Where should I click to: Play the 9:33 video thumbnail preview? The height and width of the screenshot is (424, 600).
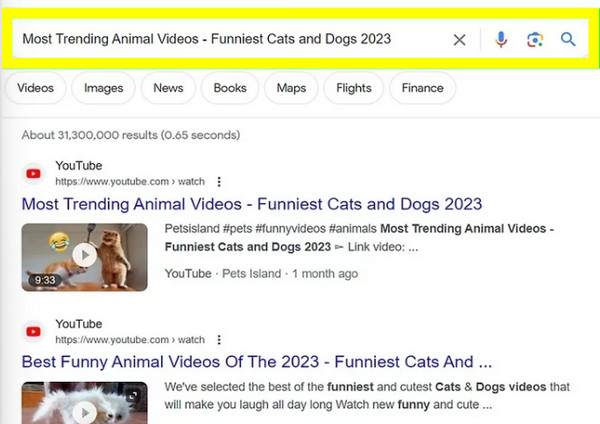pos(85,257)
